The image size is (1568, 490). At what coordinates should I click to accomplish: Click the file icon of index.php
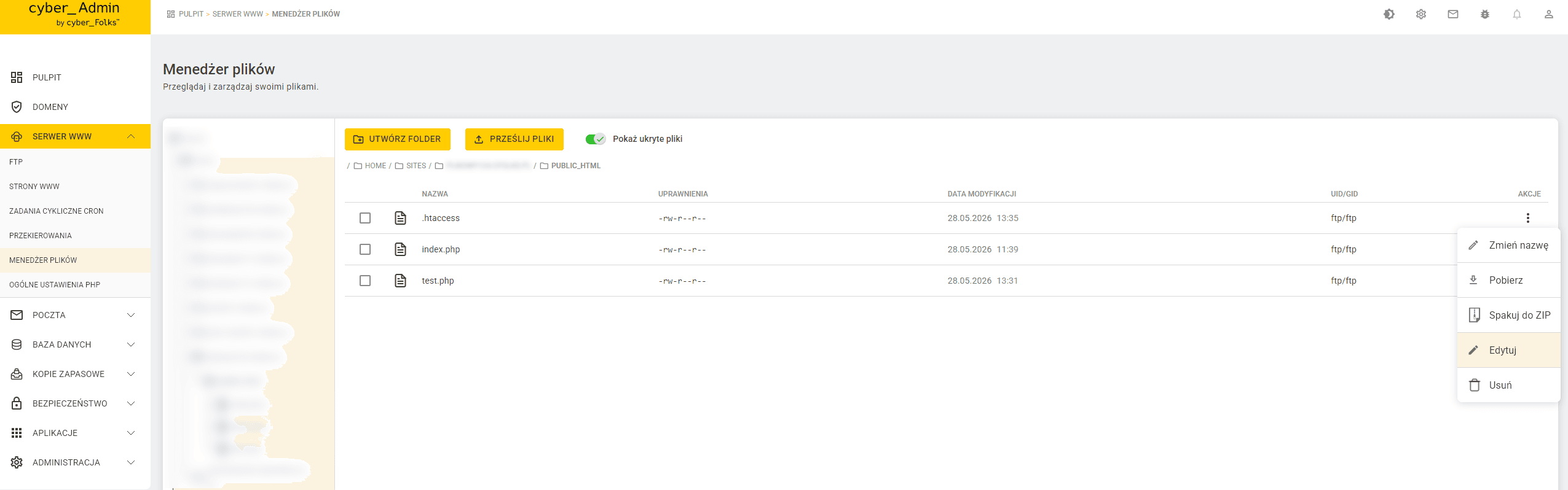coord(400,249)
